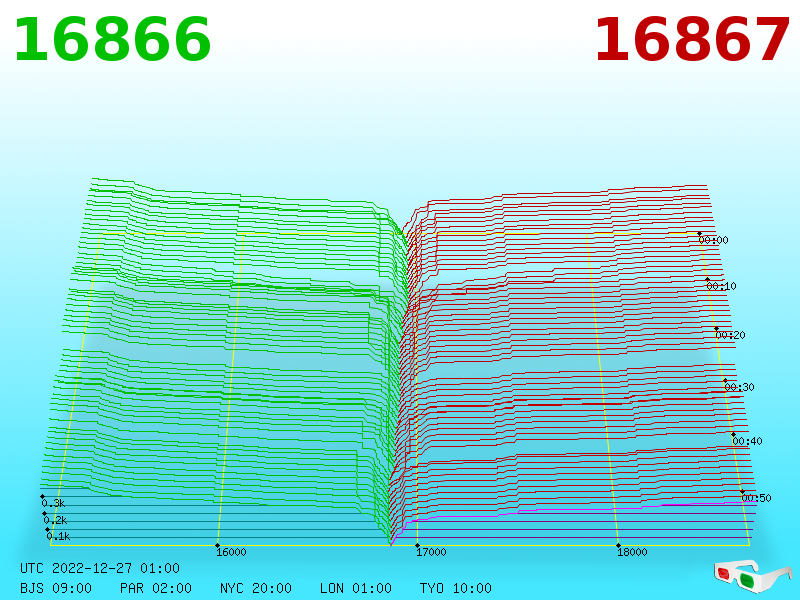This screenshot has width=800, height=600.
Task: Click the 18000 price axis label
Action: click(x=632, y=552)
